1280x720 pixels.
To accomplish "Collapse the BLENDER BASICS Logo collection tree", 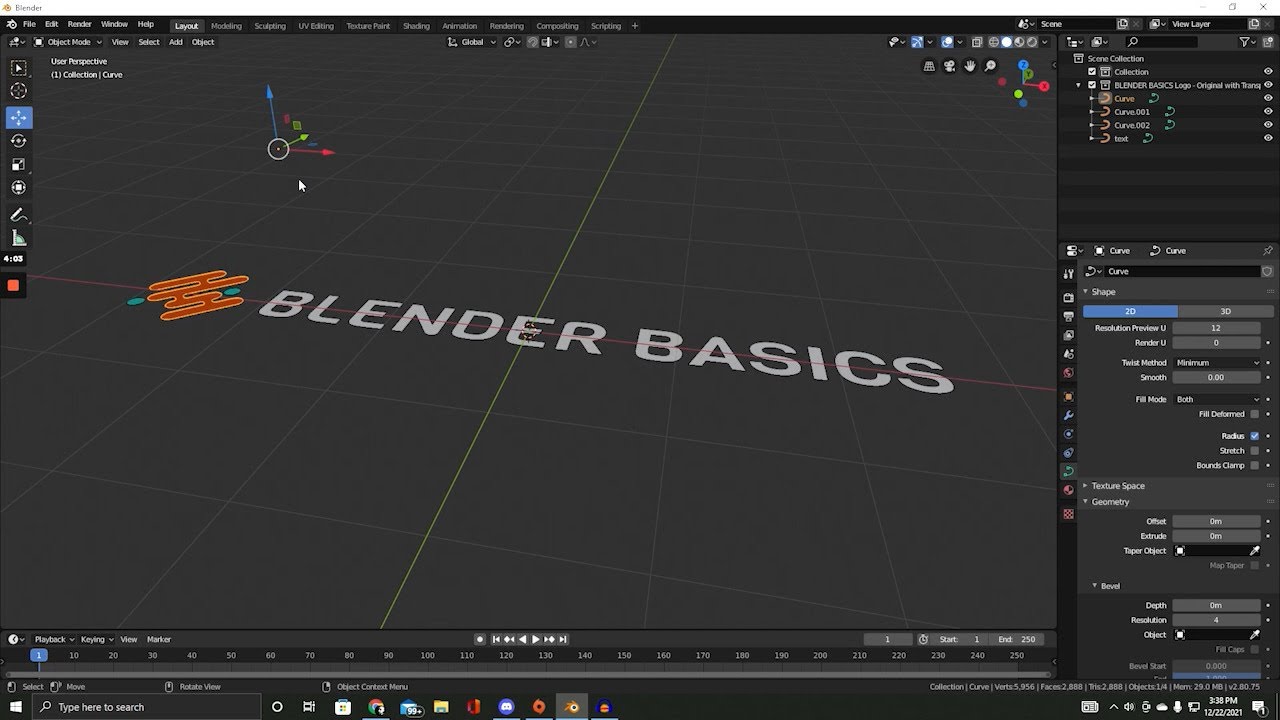I will (x=1079, y=85).
